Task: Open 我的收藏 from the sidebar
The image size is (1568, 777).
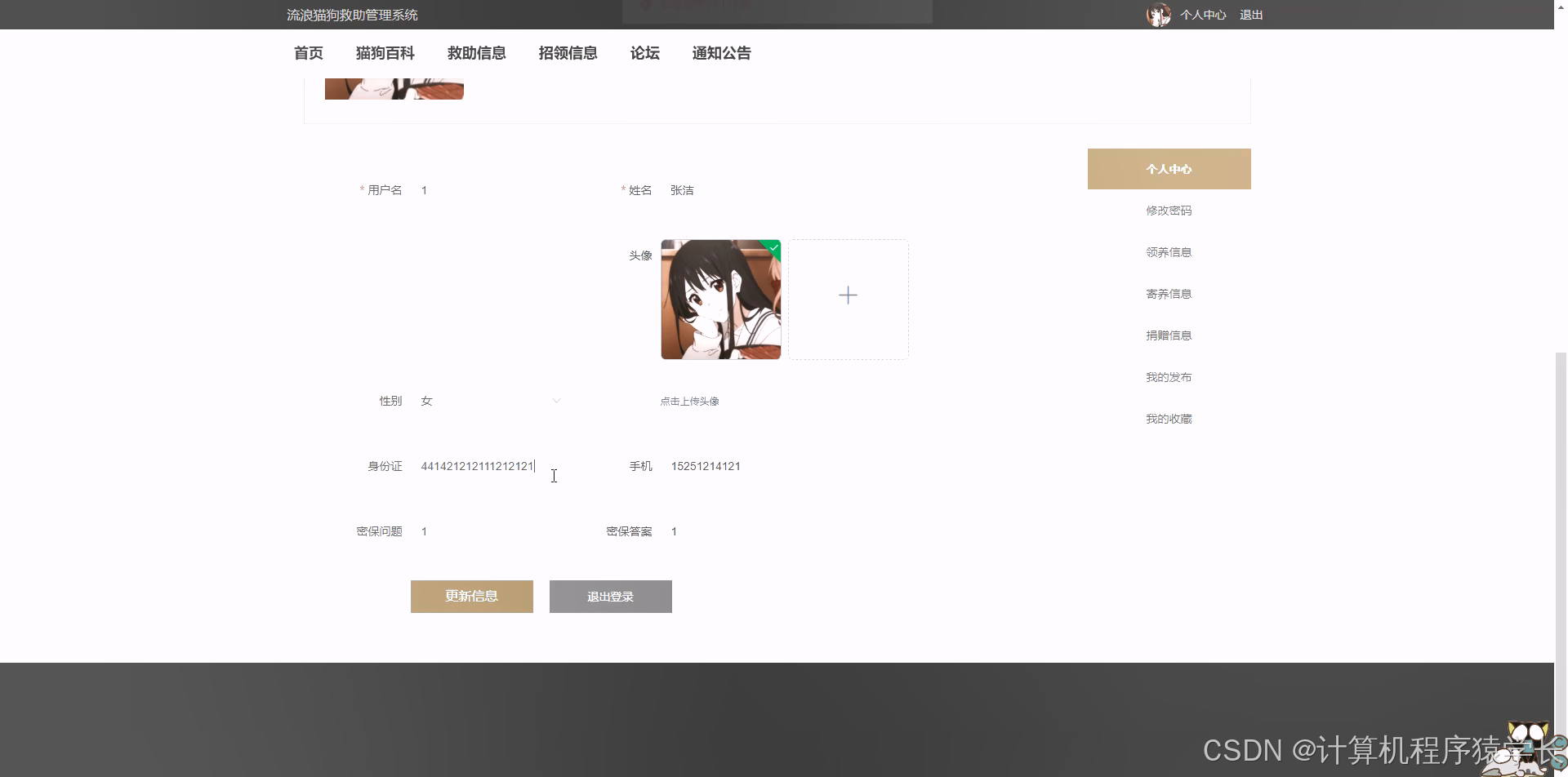Action: (1168, 418)
